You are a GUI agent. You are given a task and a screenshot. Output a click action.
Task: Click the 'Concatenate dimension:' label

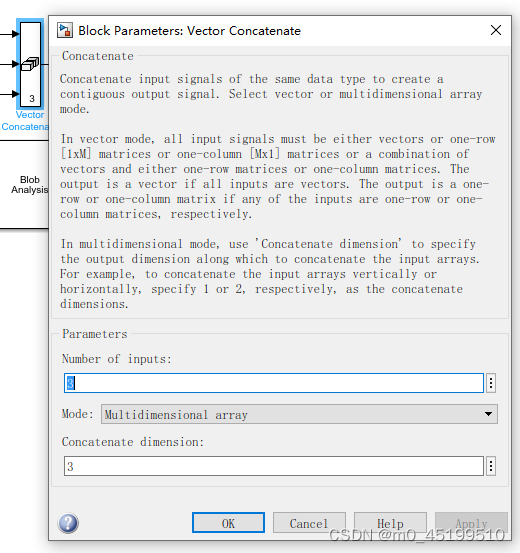tap(133, 442)
